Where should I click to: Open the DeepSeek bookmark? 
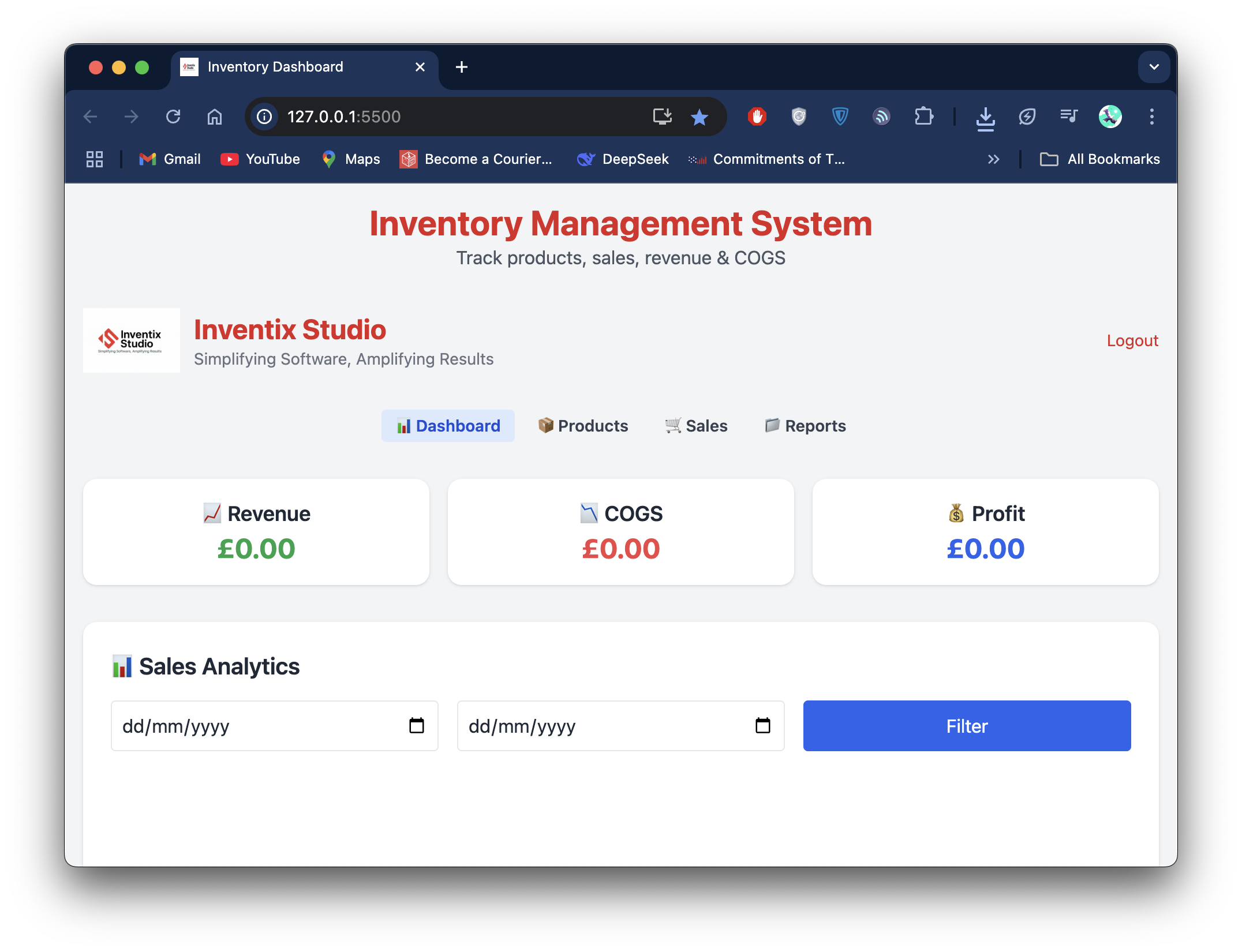tap(623, 159)
